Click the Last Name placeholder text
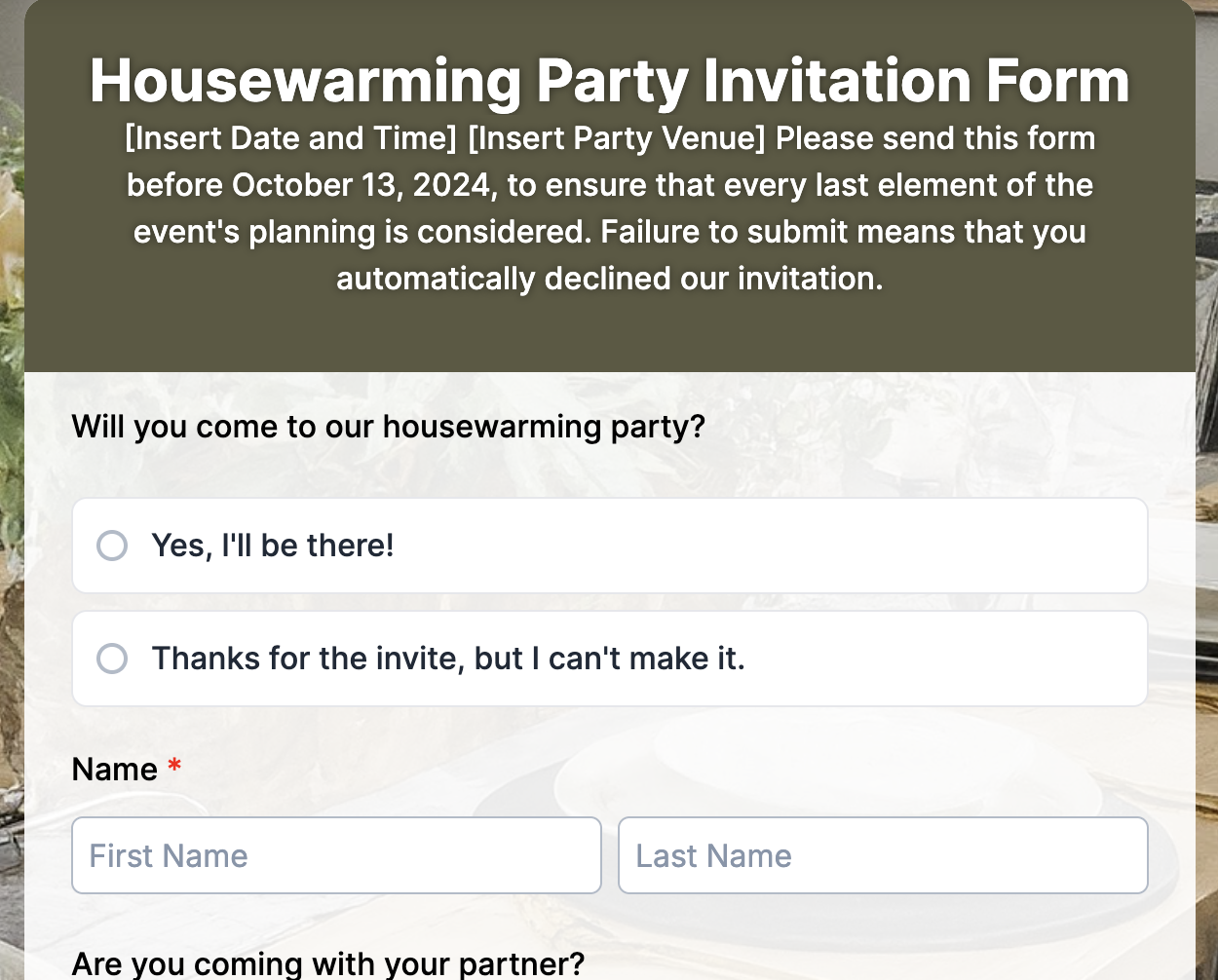Screen dimensions: 1218x980 713,855
